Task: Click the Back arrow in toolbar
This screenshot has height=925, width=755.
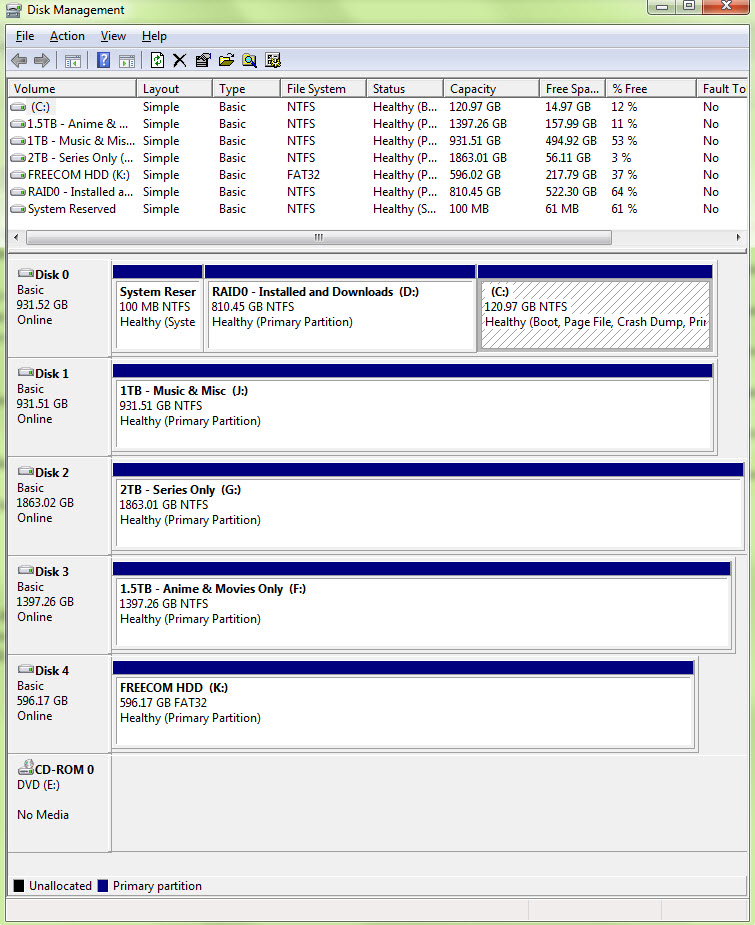Action: pyautogui.click(x=19, y=60)
